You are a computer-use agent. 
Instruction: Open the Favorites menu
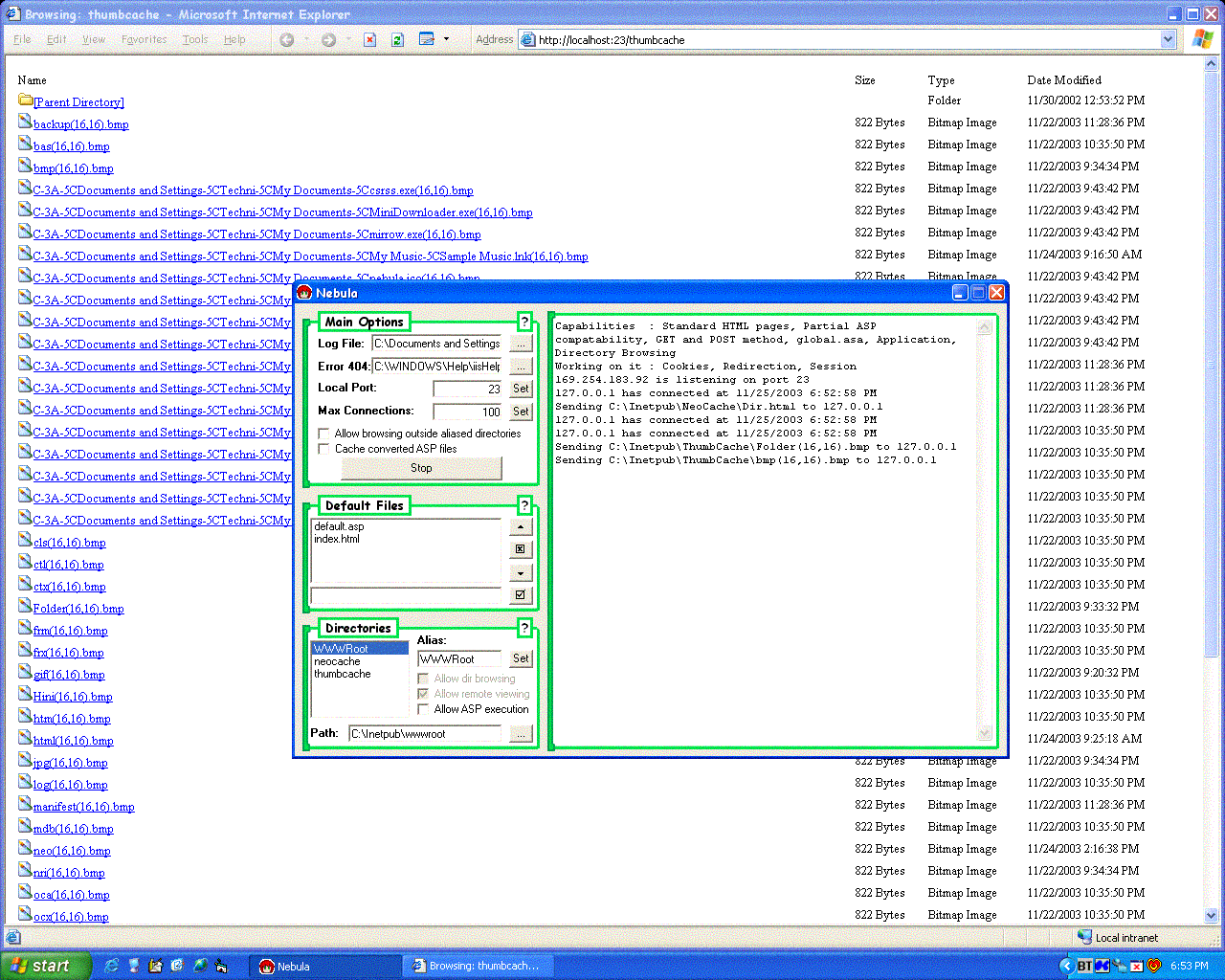click(x=144, y=39)
